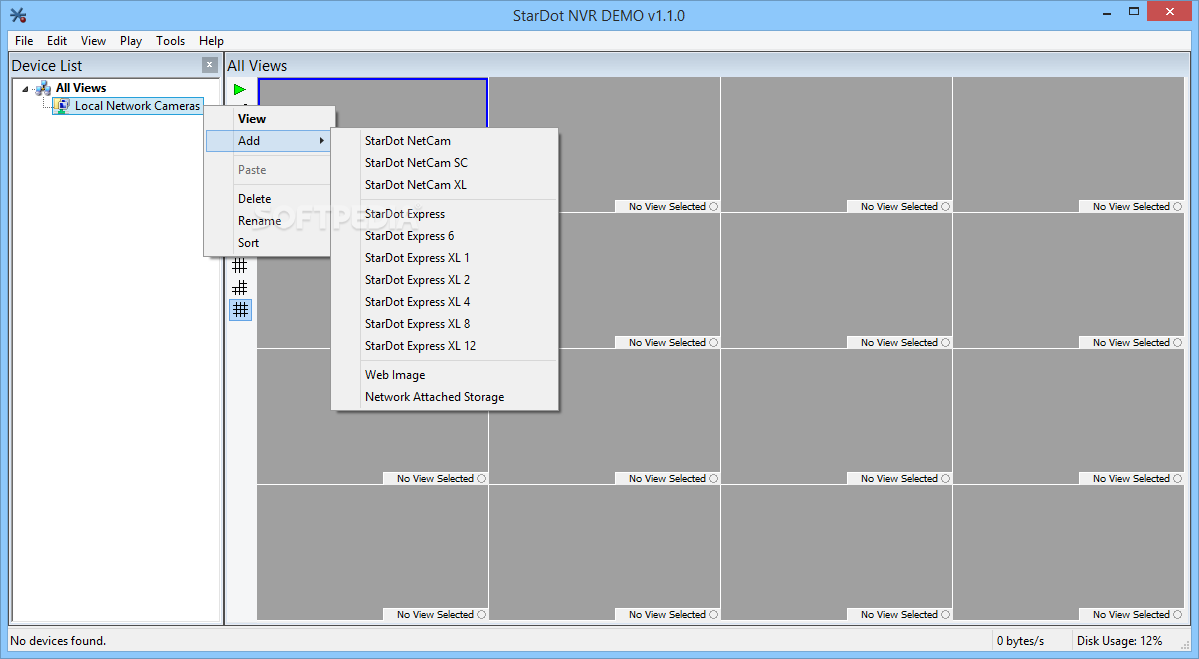Add a StarDot Express XL 12 device
The image size is (1199, 659).
pyautogui.click(x=445, y=346)
